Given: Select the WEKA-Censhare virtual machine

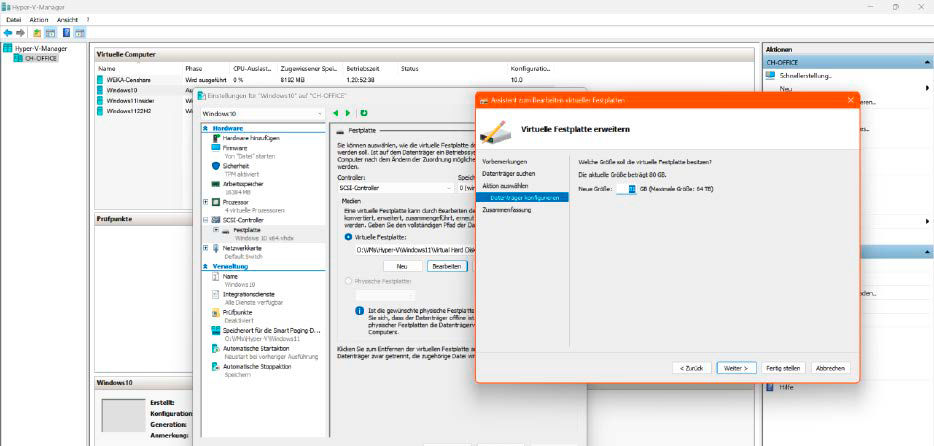Looking at the screenshot, I should (x=128, y=80).
